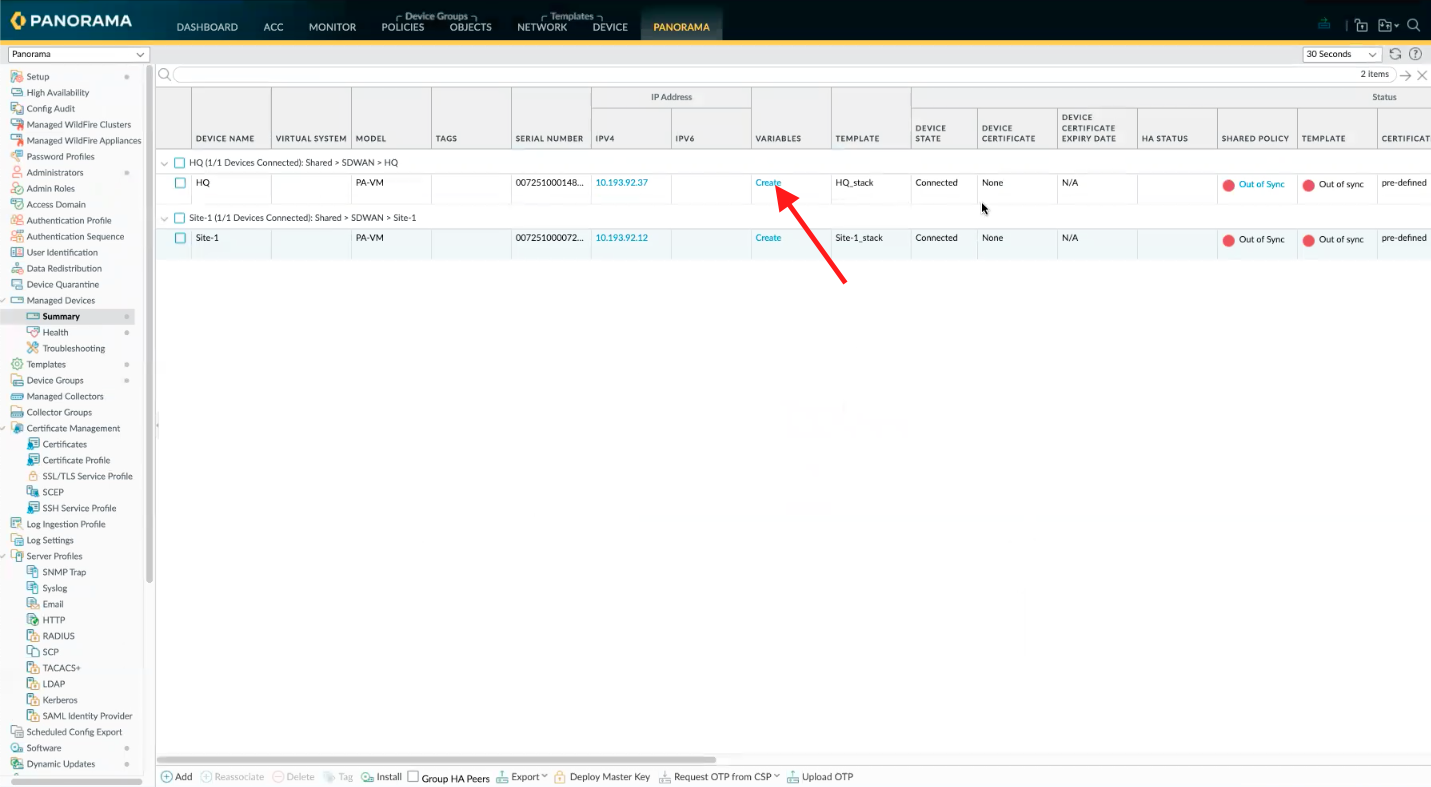Switch to the MONITOR tab
Image resolution: width=1431 pixels, height=787 pixels.
[332, 27]
